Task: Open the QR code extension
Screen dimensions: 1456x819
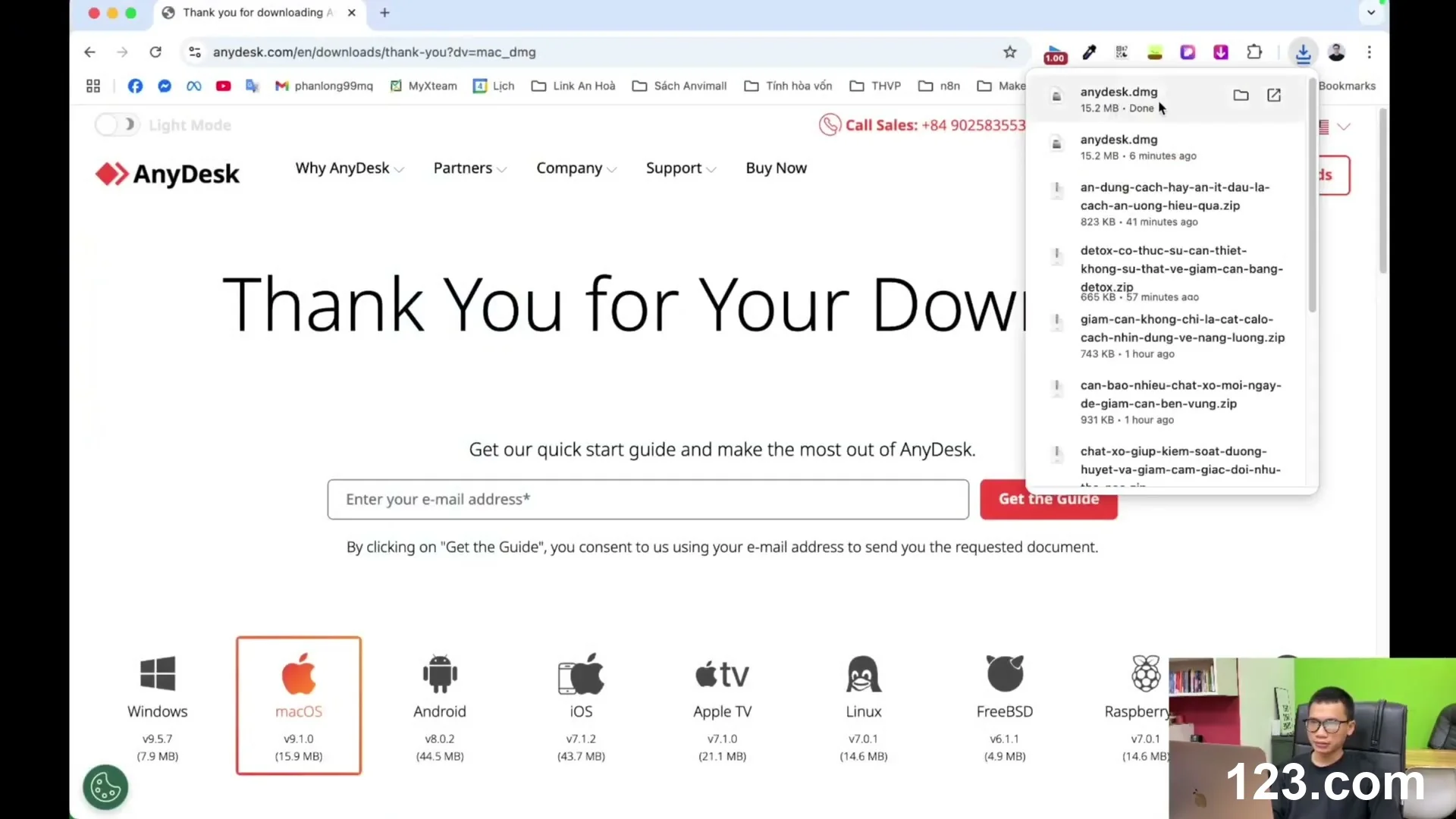Action: tap(1122, 52)
